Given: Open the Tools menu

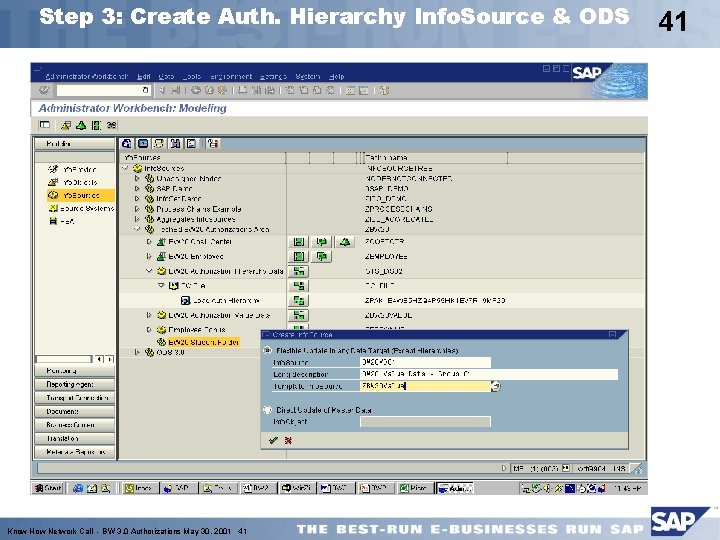Looking at the screenshot, I should pos(192,76).
